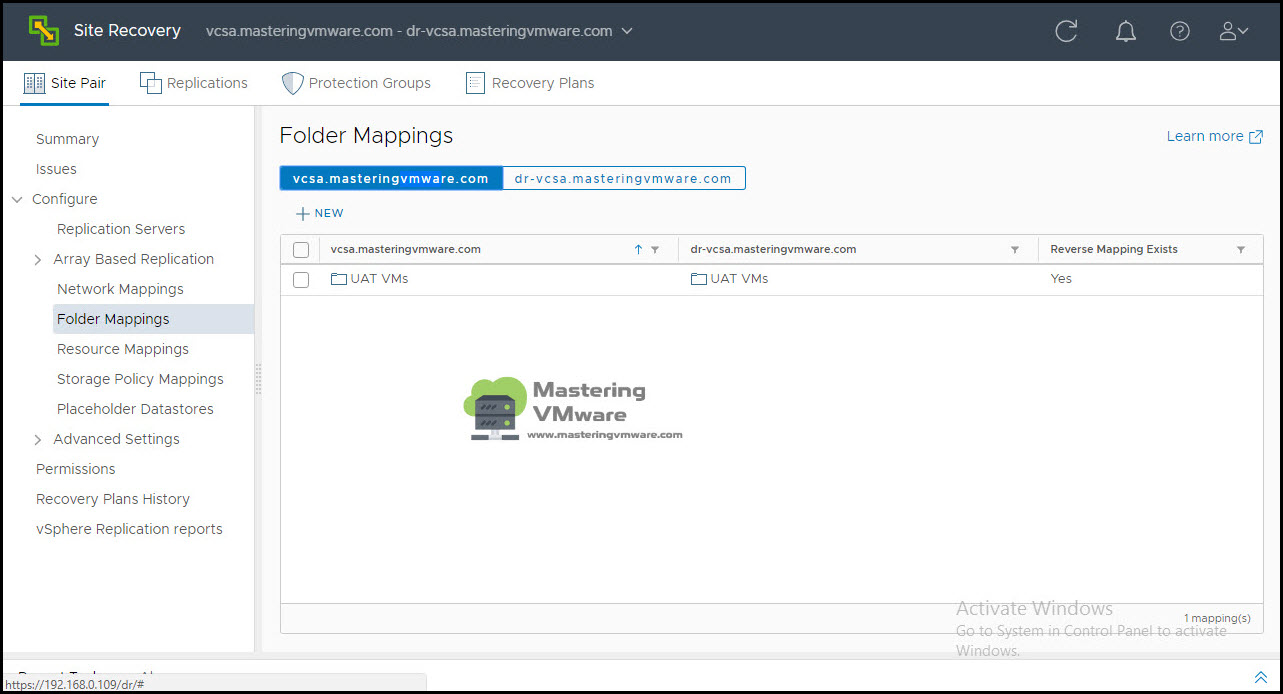Expand Array Based Replication
Screen dimensions: 1283x694
[x=38, y=259]
